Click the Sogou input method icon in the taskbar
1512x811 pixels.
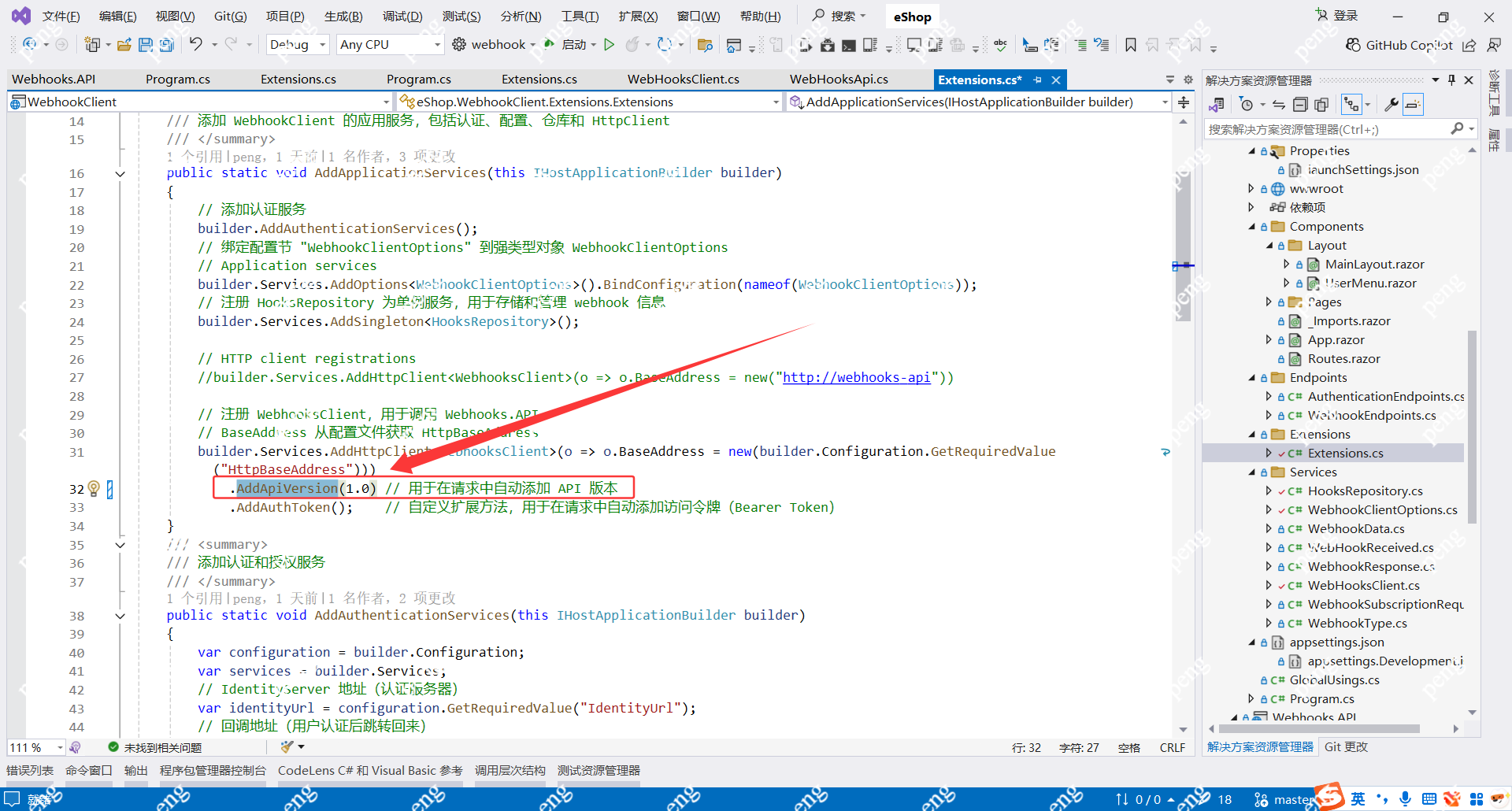click(1329, 797)
